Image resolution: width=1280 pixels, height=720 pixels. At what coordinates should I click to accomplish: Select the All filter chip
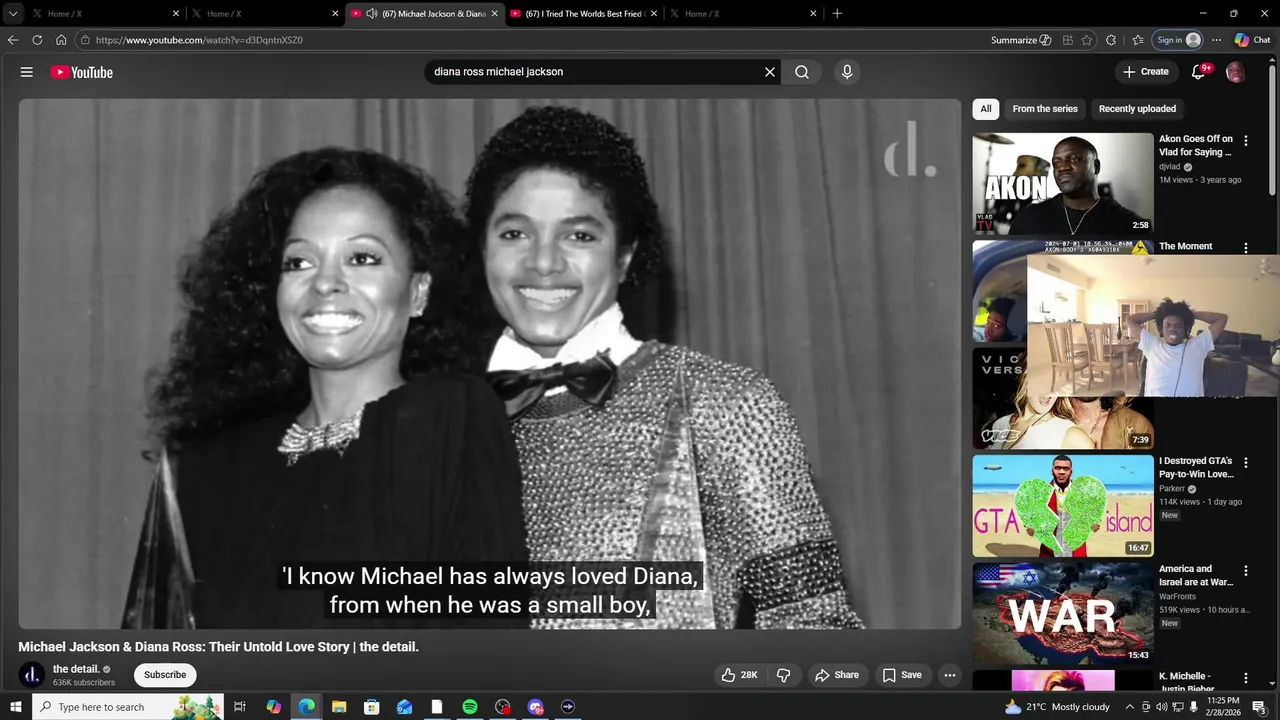click(986, 109)
